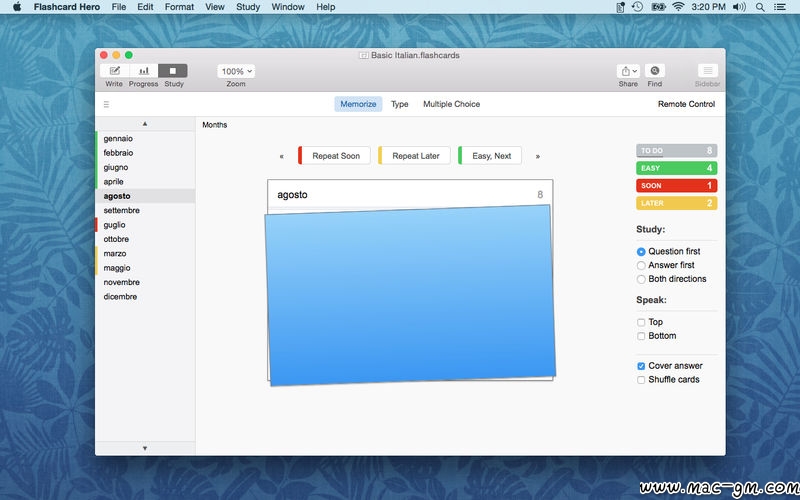Enable Speak Bottom checkbox
This screenshot has height=500, width=800.
tap(641, 336)
